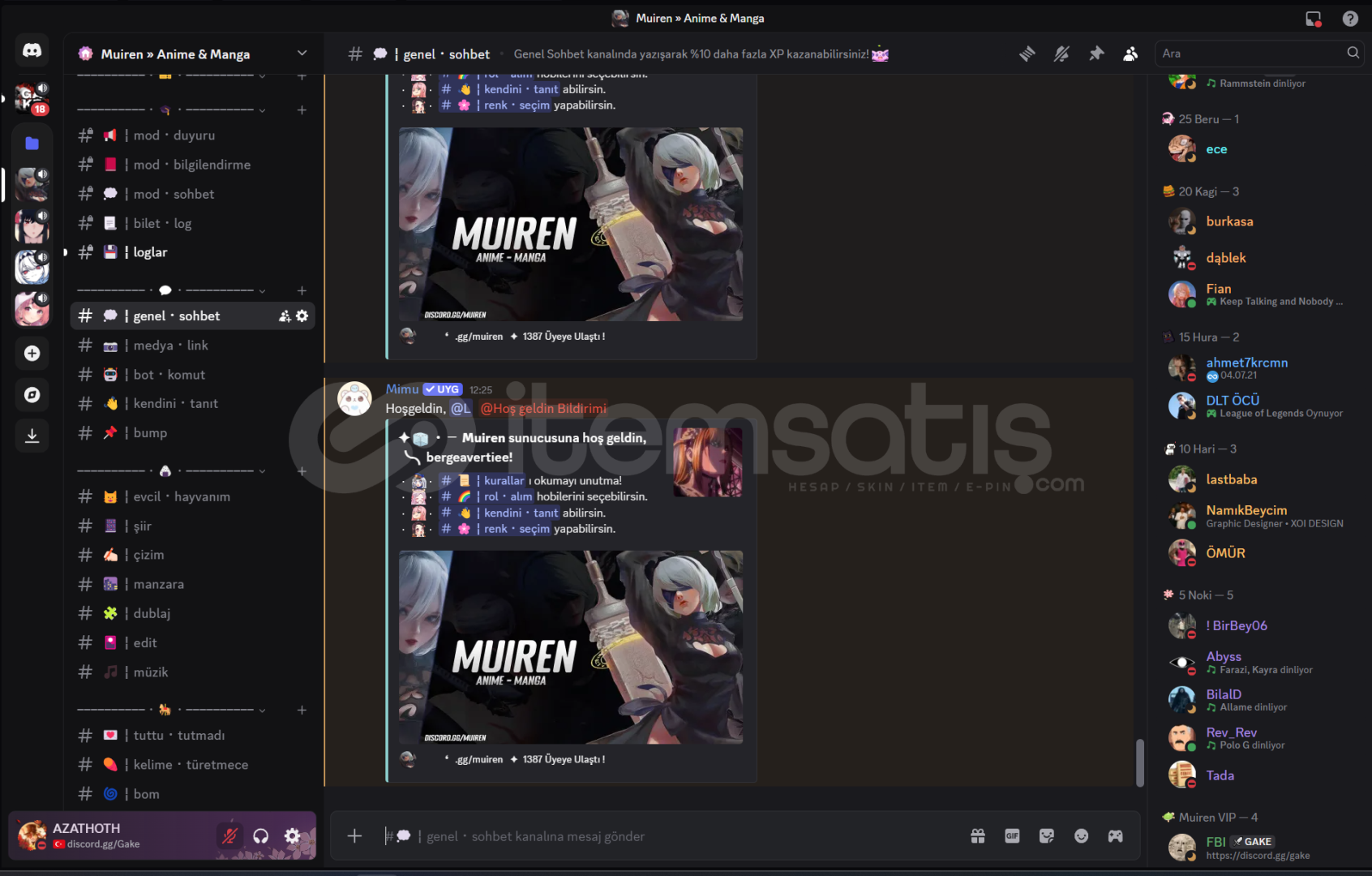Open the bot komut channel

pos(192,375)
